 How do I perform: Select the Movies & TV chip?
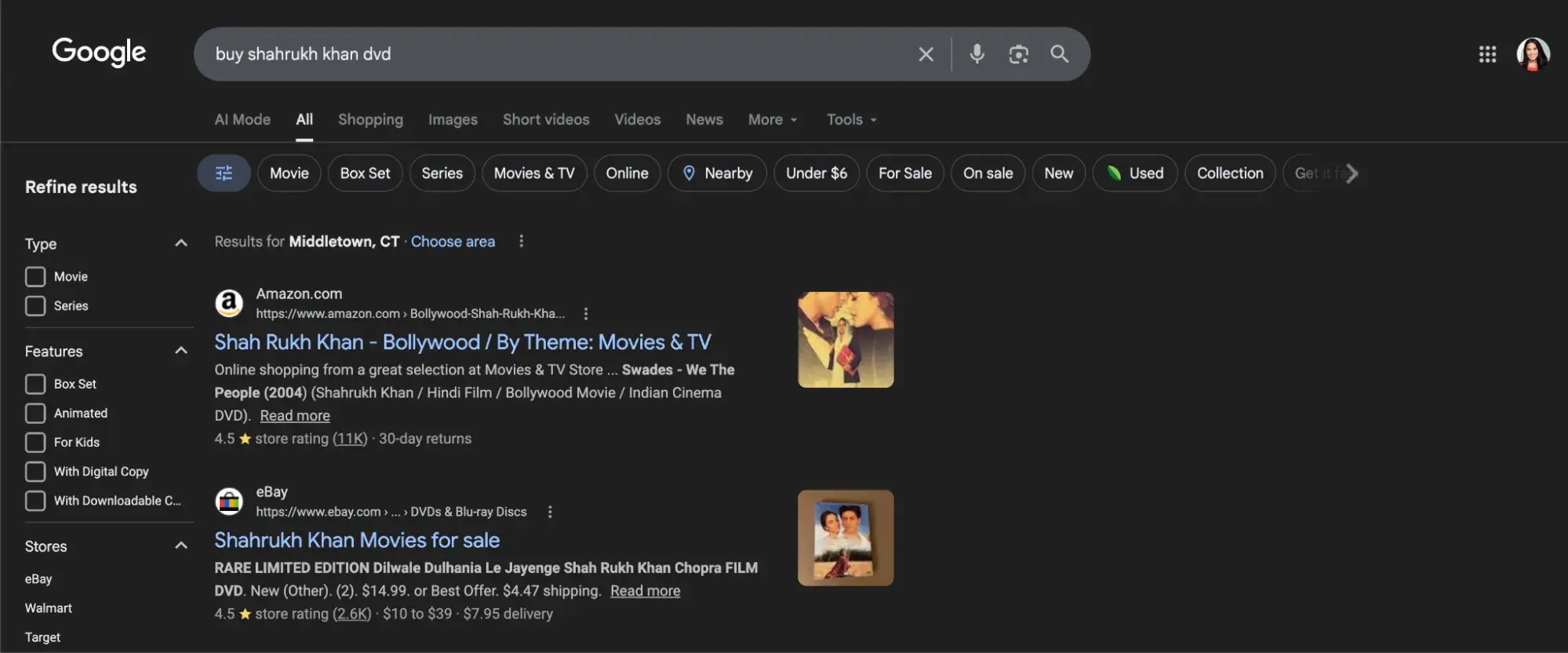click(534, 173)
